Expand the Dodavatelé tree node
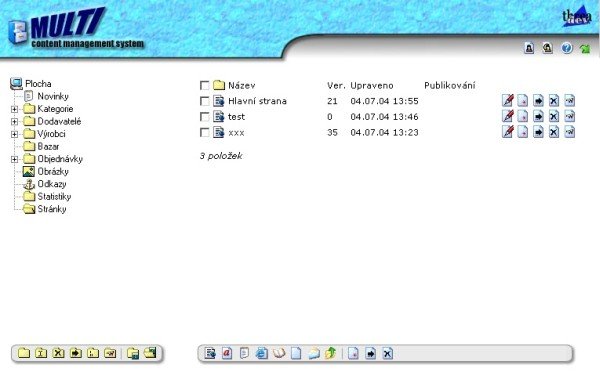 [x=15, y=122]
